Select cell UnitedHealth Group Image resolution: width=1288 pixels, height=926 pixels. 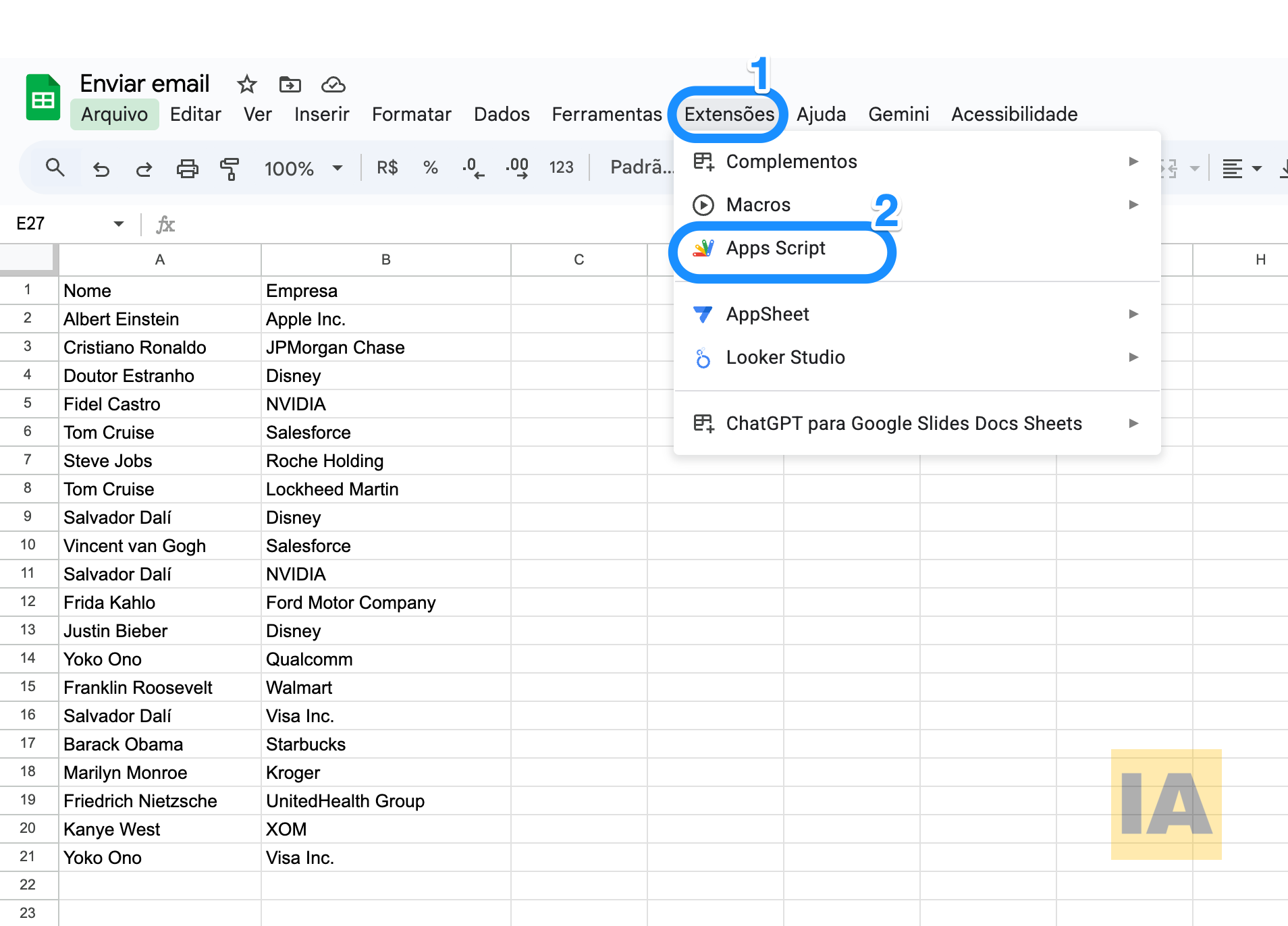(385, 800)
